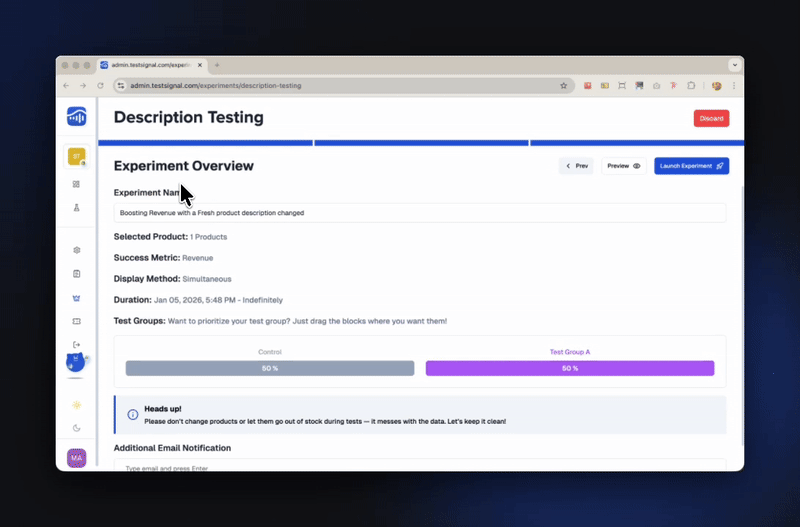Expand the browser tab search chevron

[735, 65]
